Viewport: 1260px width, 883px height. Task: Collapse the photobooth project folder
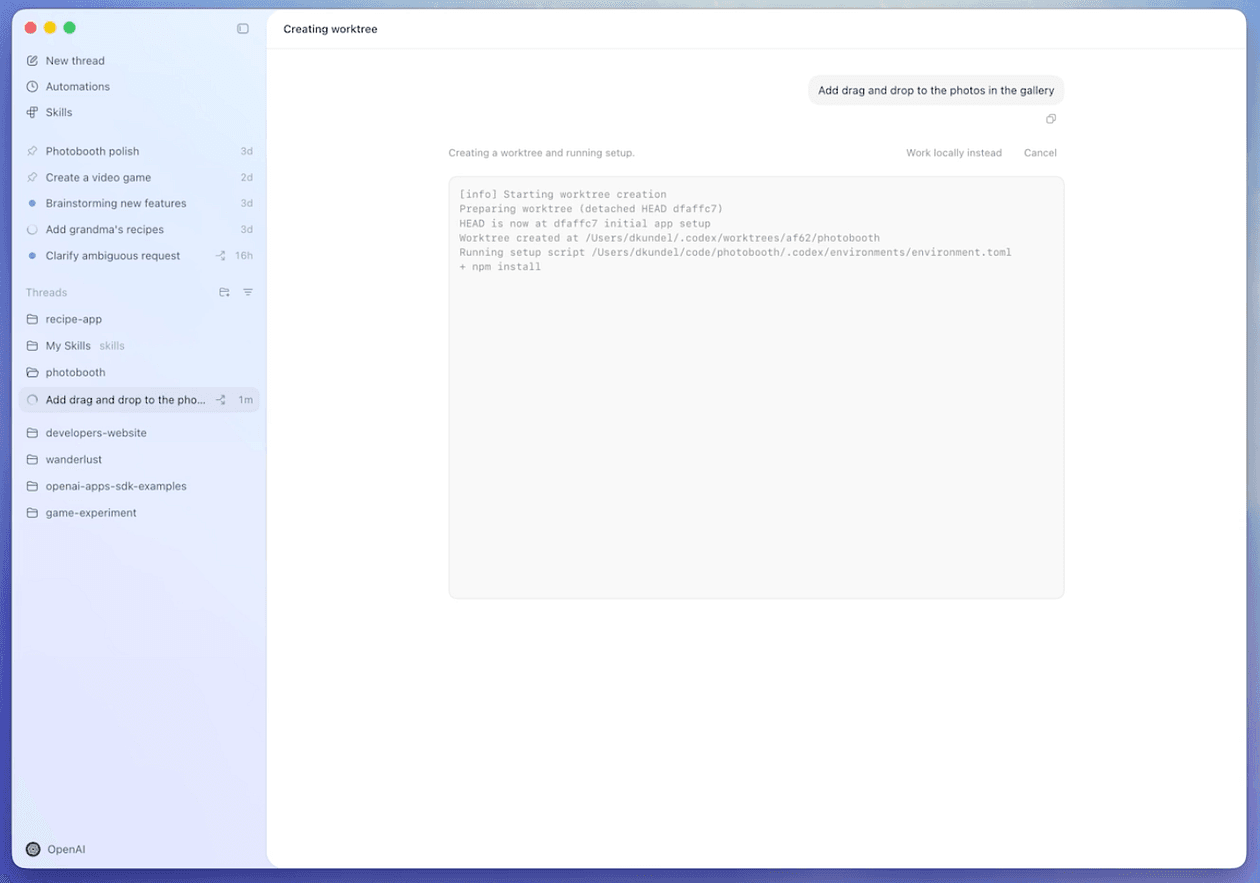pos(75,373)
